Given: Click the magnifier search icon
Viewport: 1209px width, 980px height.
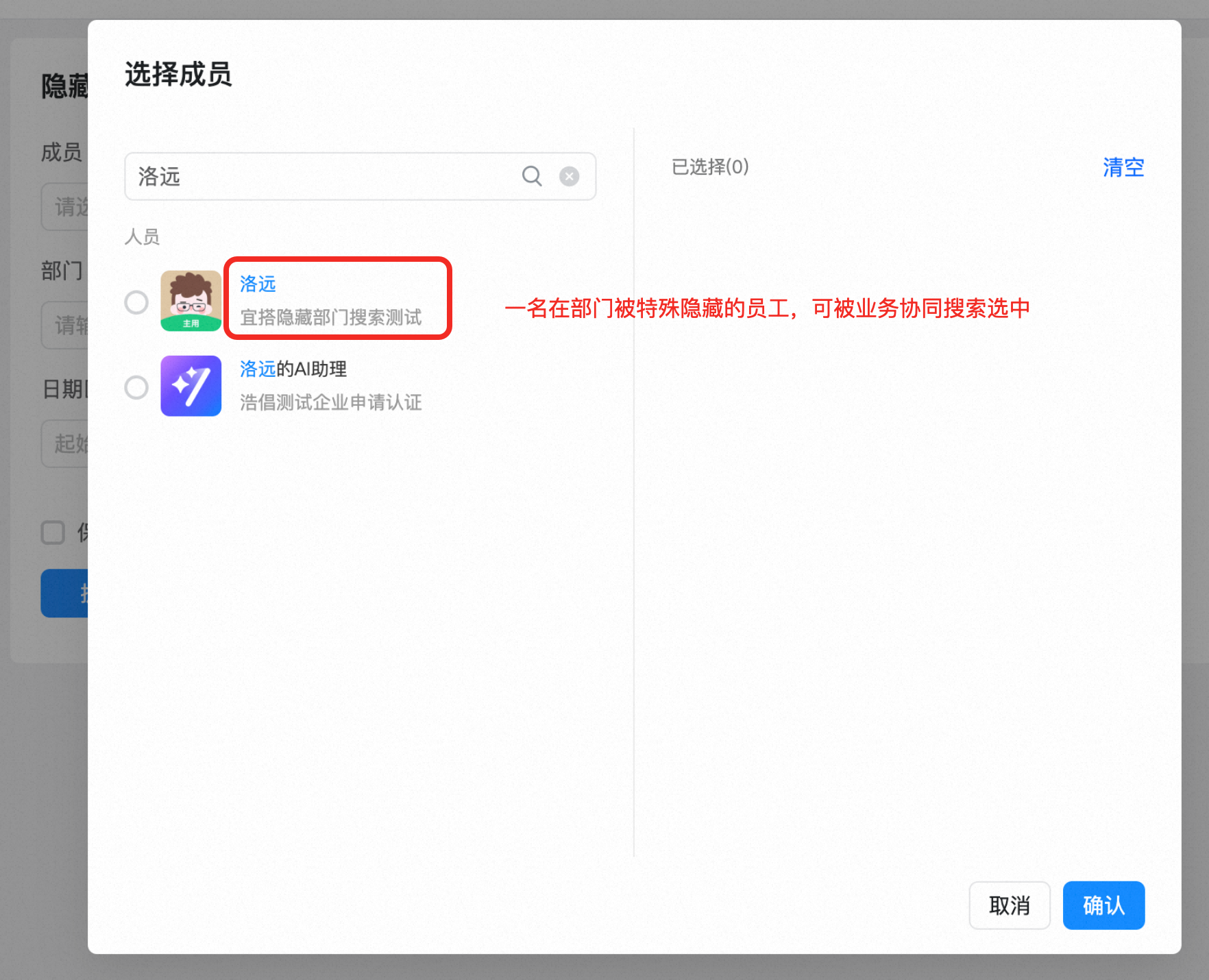Looking at the screenshot, I should 532,176.
